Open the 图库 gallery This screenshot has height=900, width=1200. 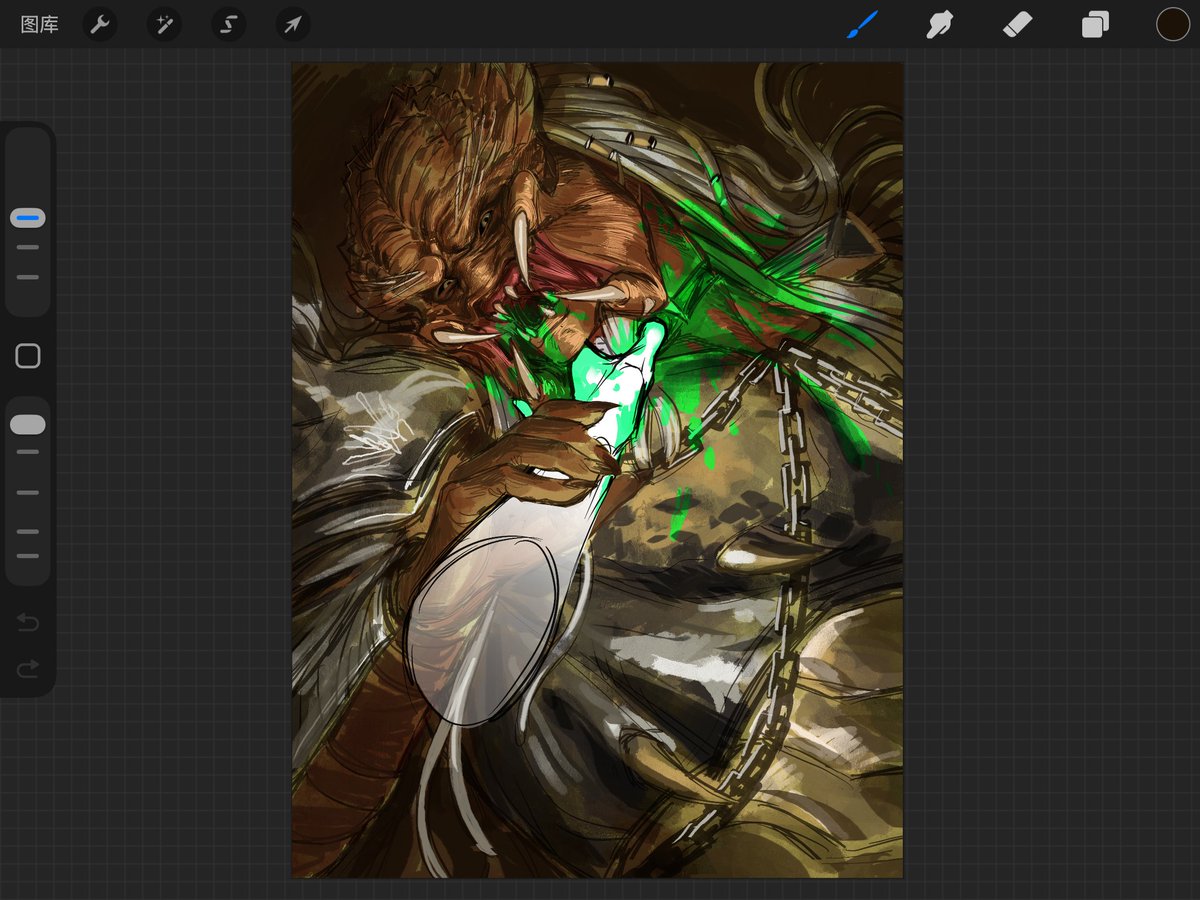point(40,25)
